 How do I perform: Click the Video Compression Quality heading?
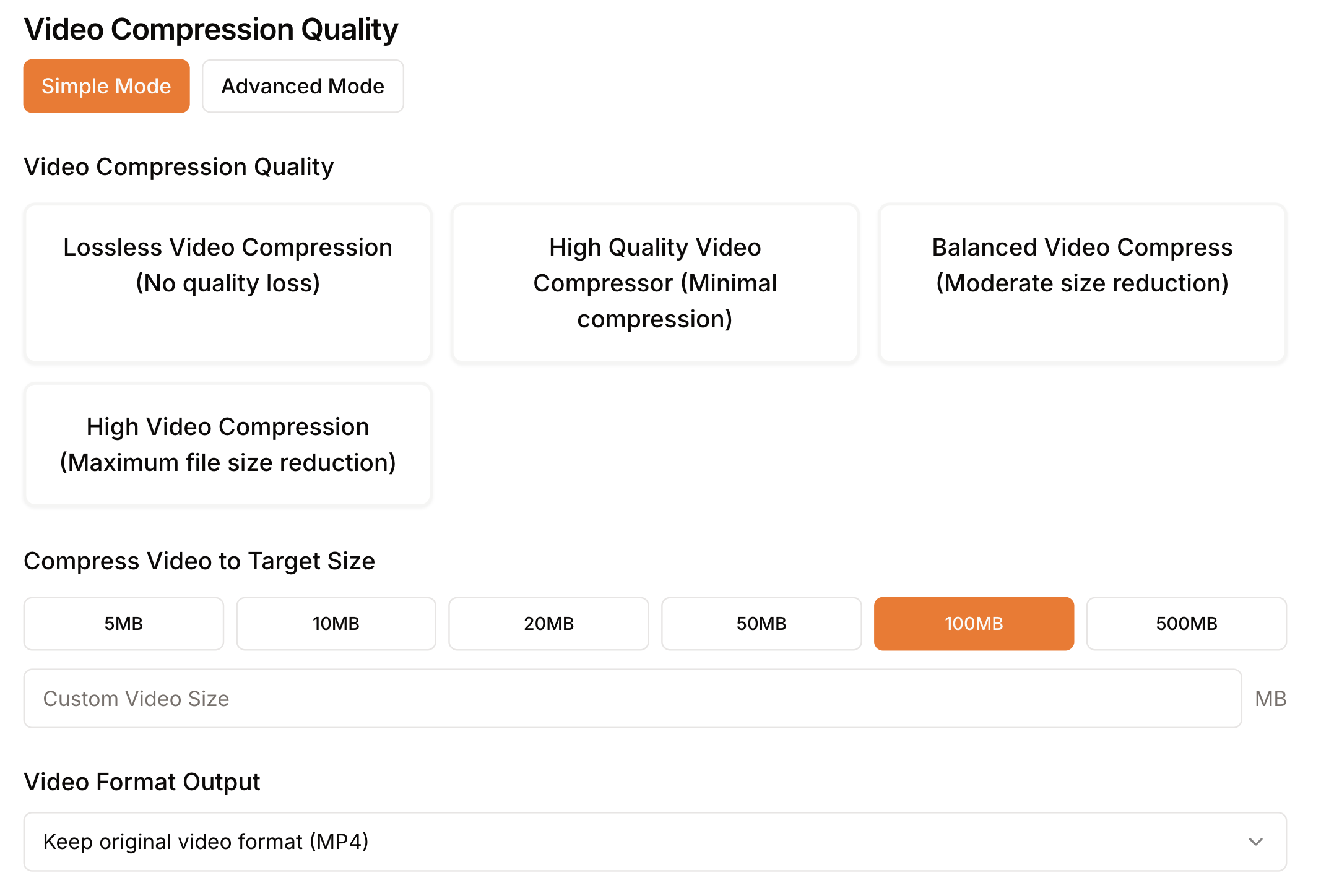[x=210, y=28]
